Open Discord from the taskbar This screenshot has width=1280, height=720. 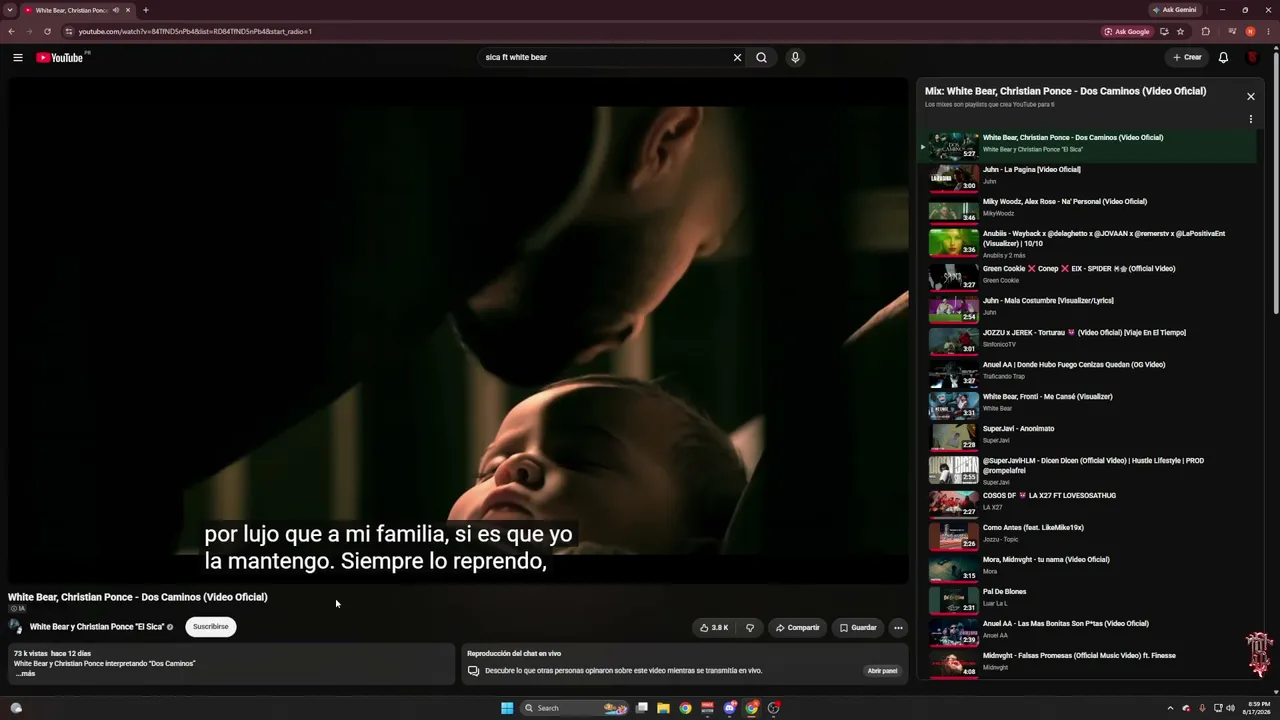730,708
